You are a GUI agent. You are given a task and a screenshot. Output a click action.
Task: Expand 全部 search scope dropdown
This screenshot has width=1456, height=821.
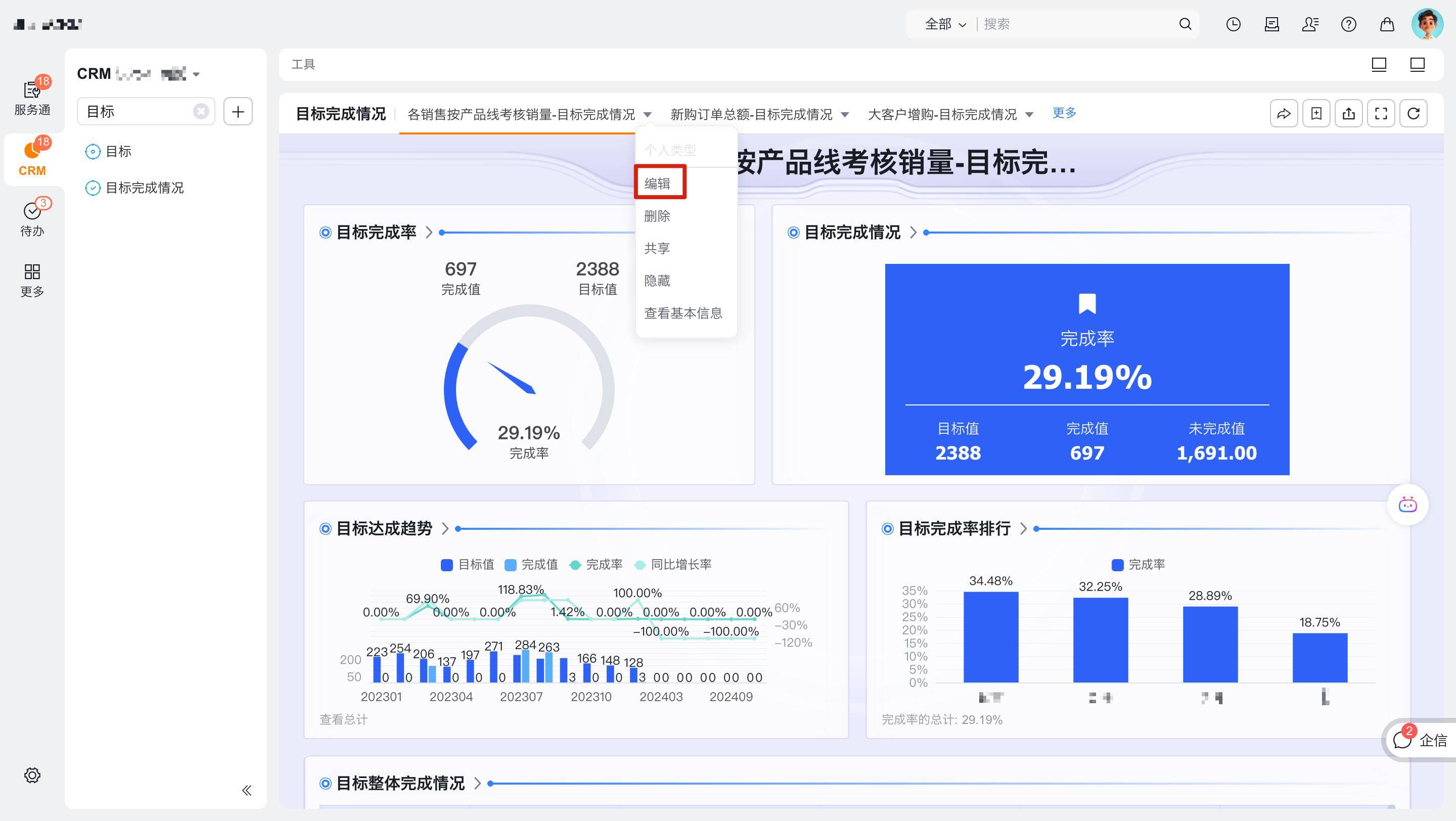tap(945, 24)
